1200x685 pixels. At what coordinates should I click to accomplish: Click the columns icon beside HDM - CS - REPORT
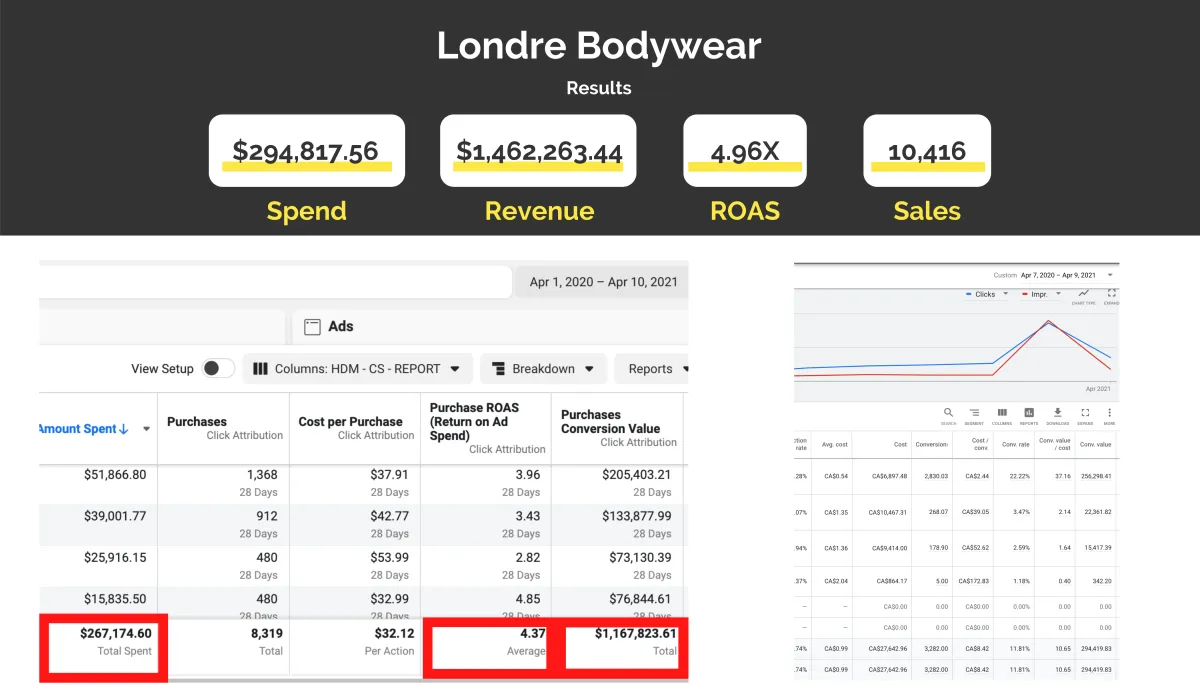coord(260,368)
